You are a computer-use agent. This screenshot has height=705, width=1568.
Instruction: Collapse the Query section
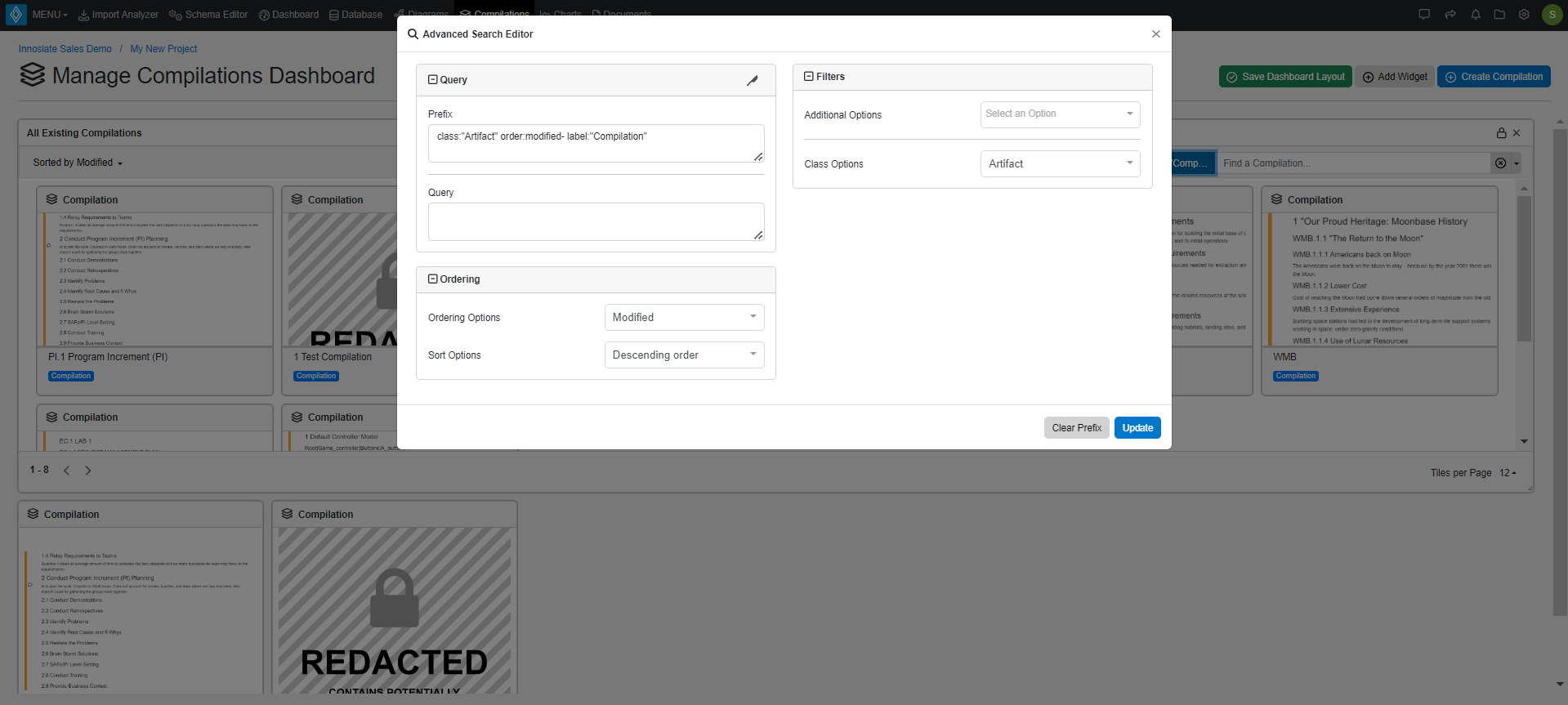coord(433,80)
